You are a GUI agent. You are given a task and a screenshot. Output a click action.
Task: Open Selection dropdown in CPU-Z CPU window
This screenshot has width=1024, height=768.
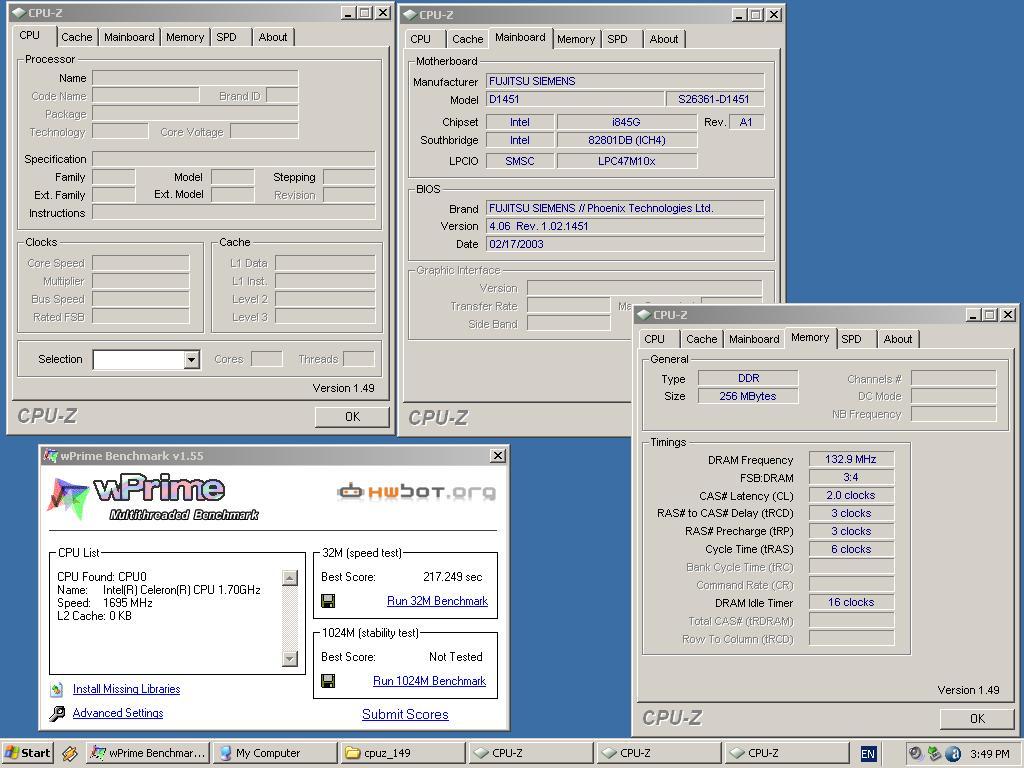(191, 359)
